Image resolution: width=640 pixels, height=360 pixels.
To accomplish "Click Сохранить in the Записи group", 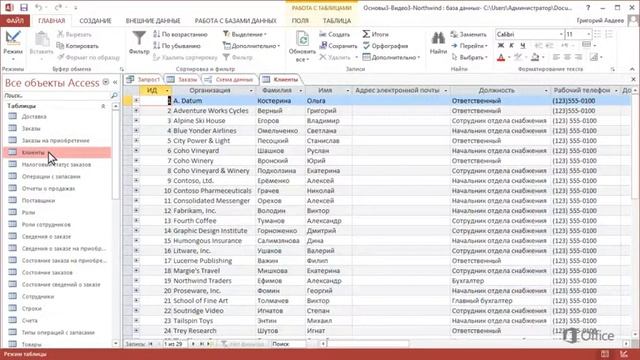I will (x=338, y=46).
